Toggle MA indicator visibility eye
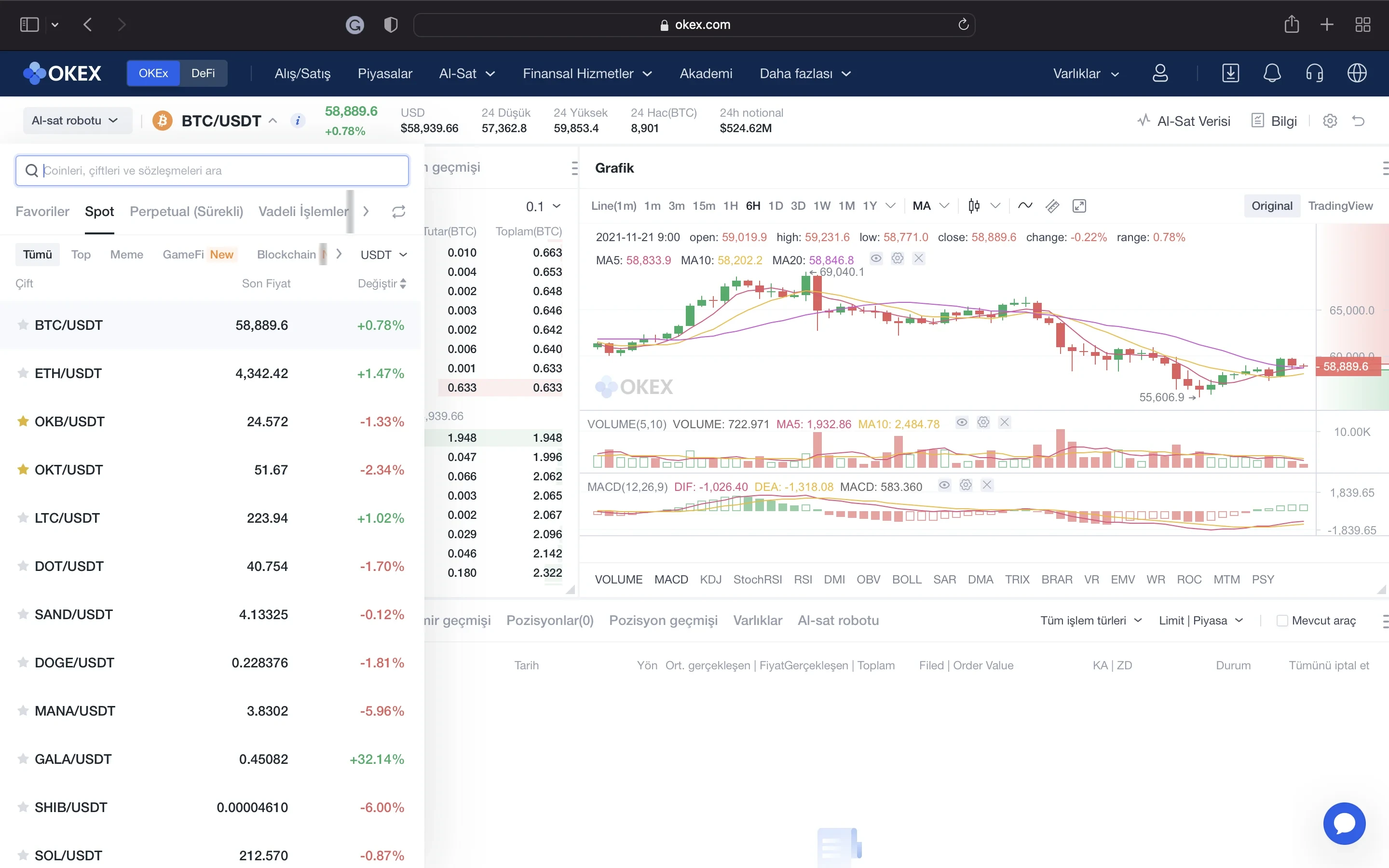This screenshot has width=1389, height=868. click(876, 258)
